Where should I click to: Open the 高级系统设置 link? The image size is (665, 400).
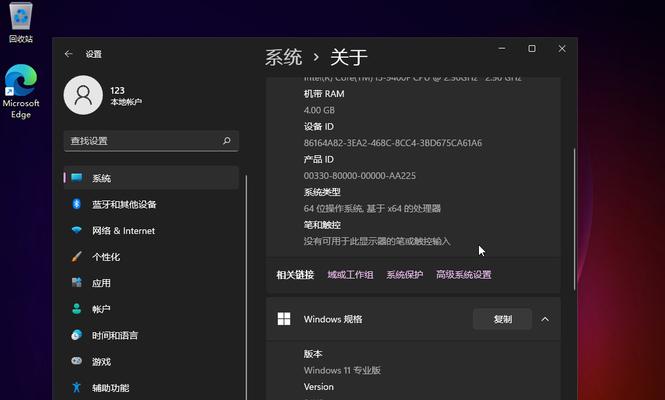[x=464, y=274]
